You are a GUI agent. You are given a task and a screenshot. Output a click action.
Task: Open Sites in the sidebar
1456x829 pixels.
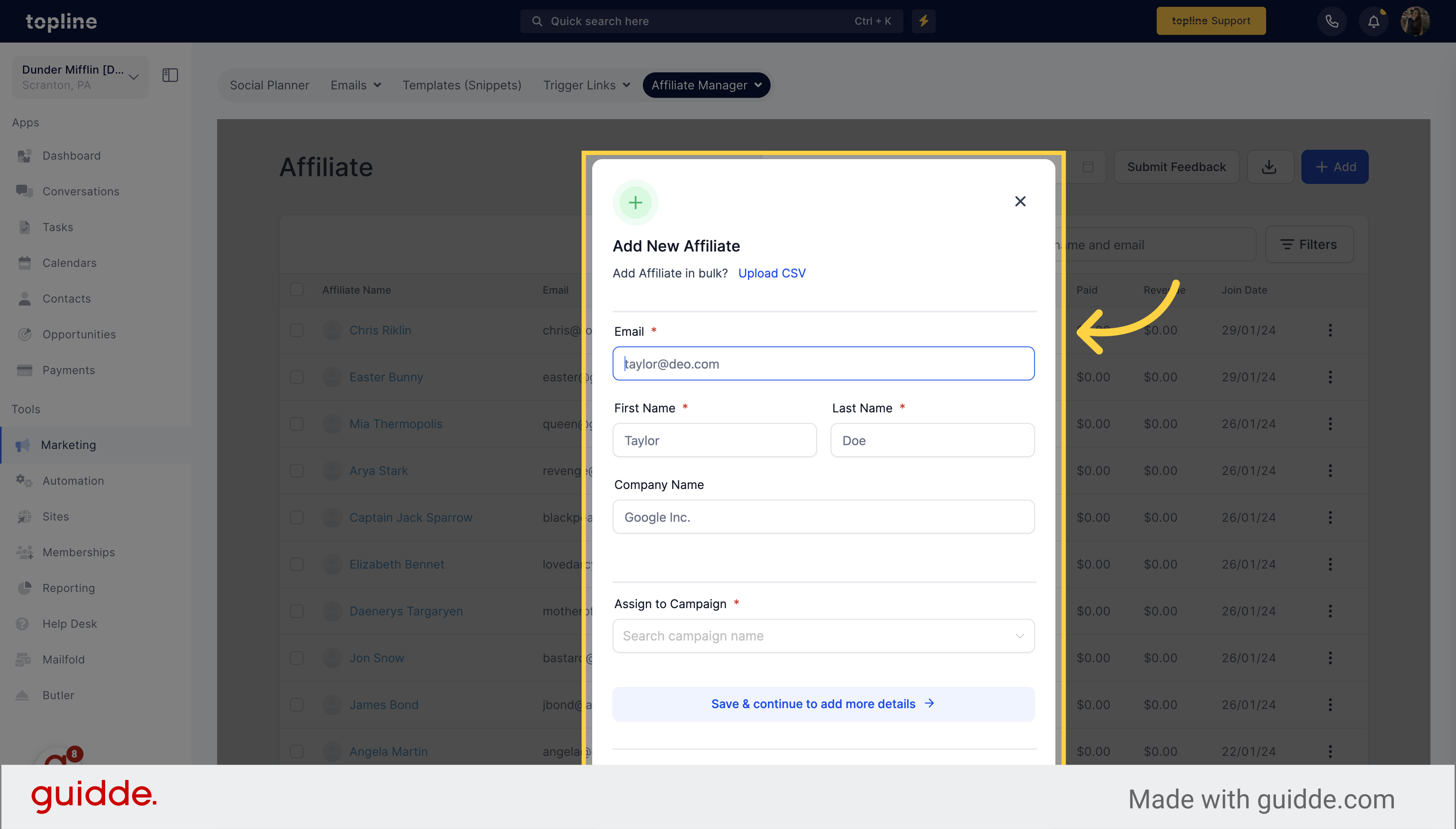(x=55, y=516)
